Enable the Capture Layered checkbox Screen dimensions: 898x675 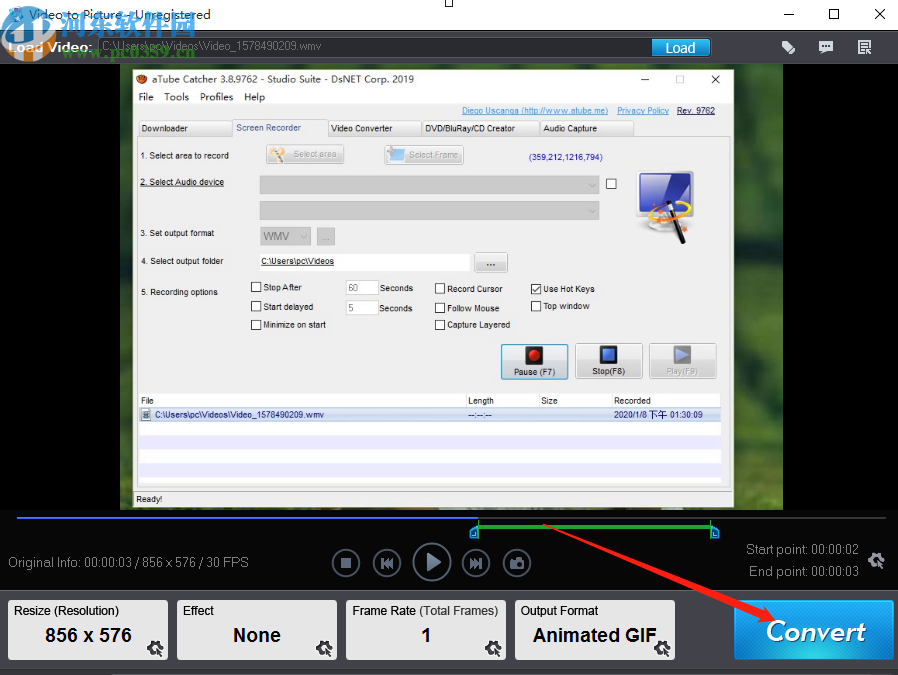pyautogui.click(x=440, y=325)
